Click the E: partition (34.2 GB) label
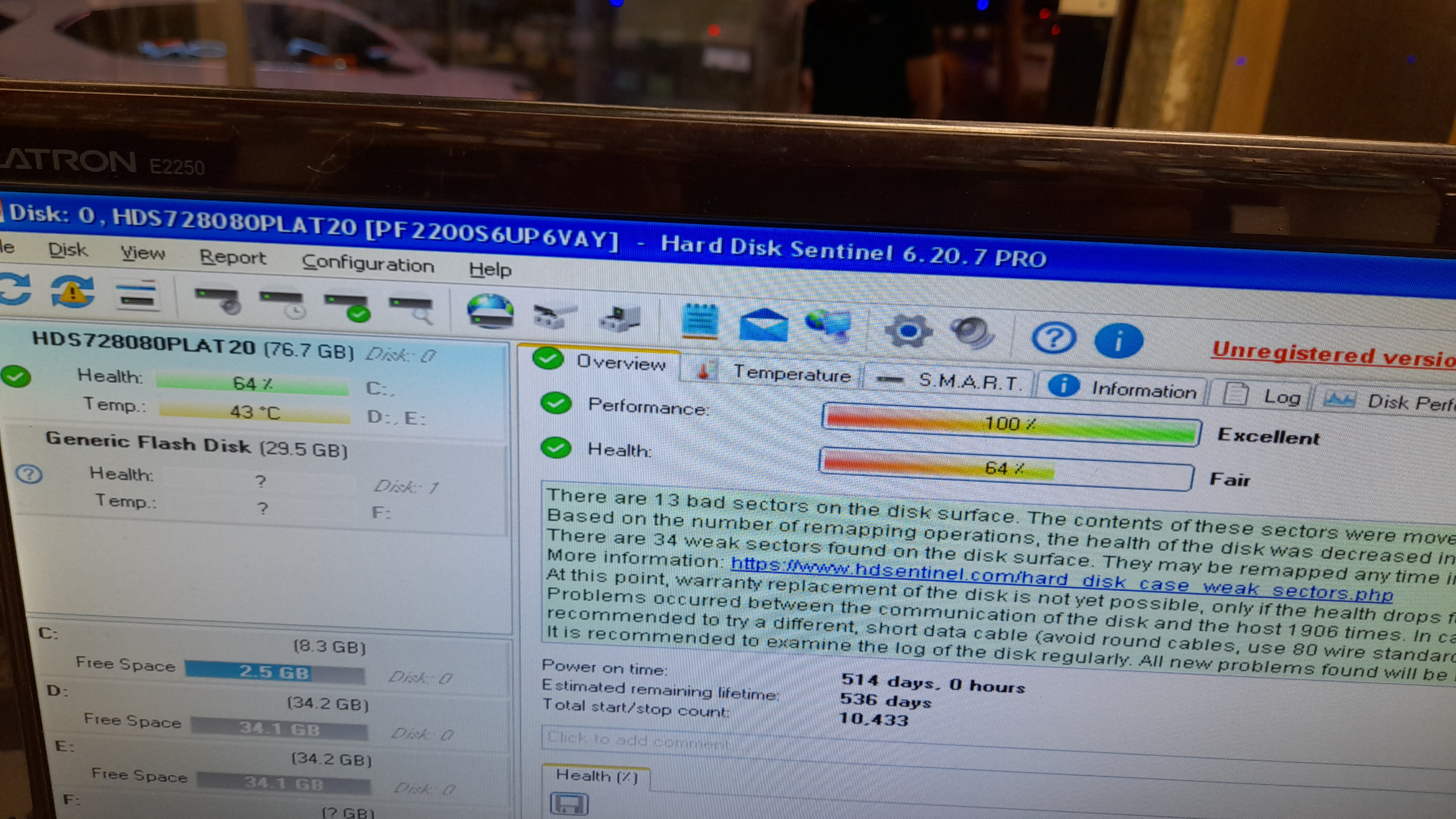 (332, 759)
